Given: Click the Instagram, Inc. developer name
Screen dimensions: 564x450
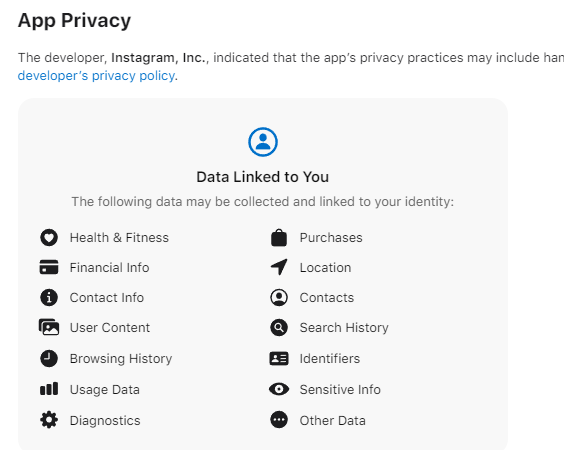Looking at the screenshot, I should click(159, 58).
